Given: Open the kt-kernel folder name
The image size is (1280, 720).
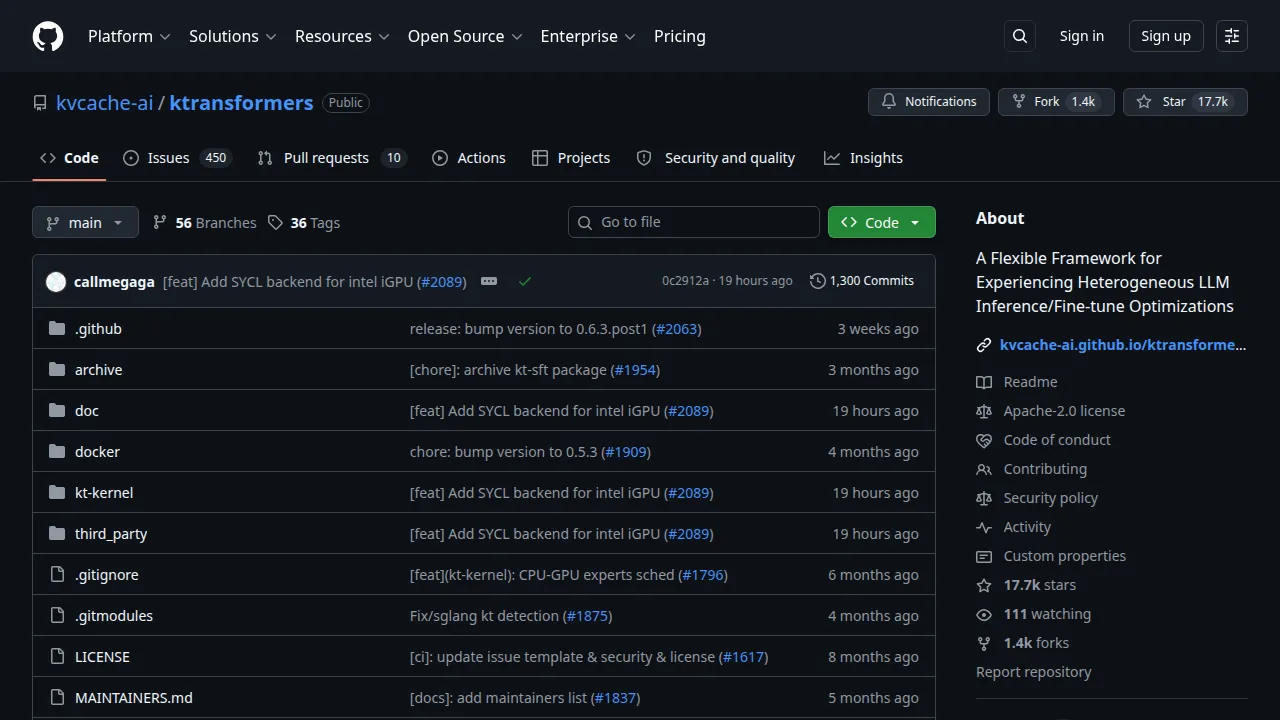Looking at the screenshot, I should click(104, 493).
